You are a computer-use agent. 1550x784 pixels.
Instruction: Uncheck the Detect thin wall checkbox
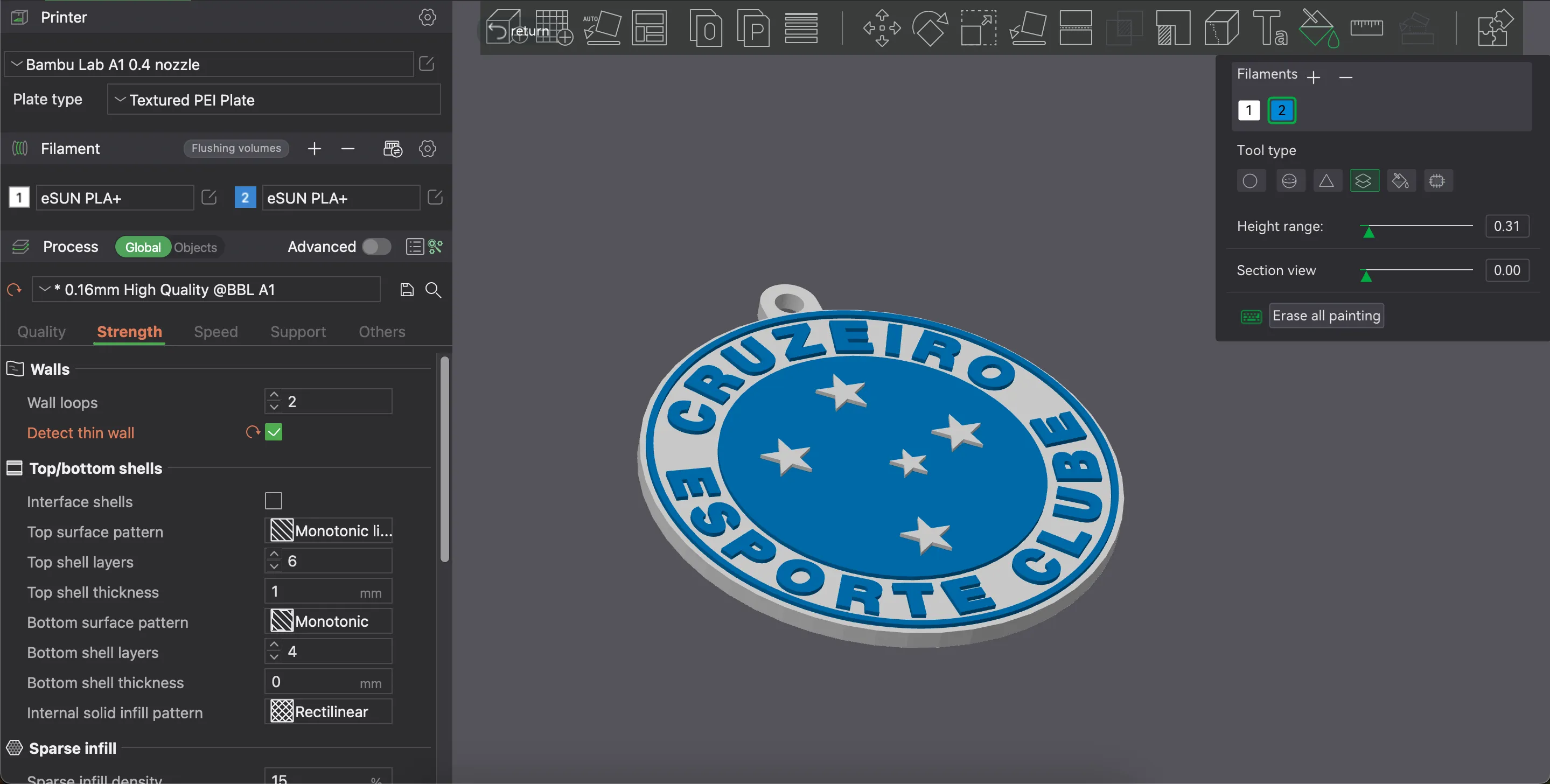(x=273, y=432)
